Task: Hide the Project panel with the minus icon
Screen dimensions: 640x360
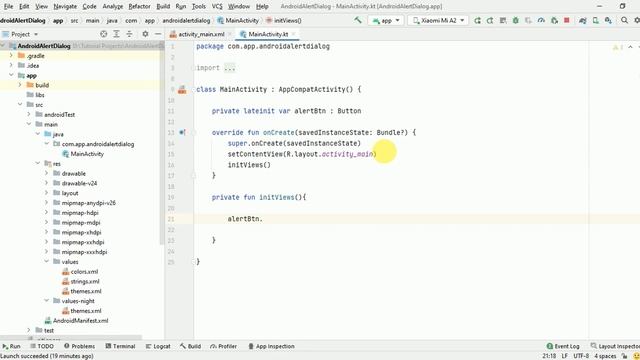Action: pos(158,34)
